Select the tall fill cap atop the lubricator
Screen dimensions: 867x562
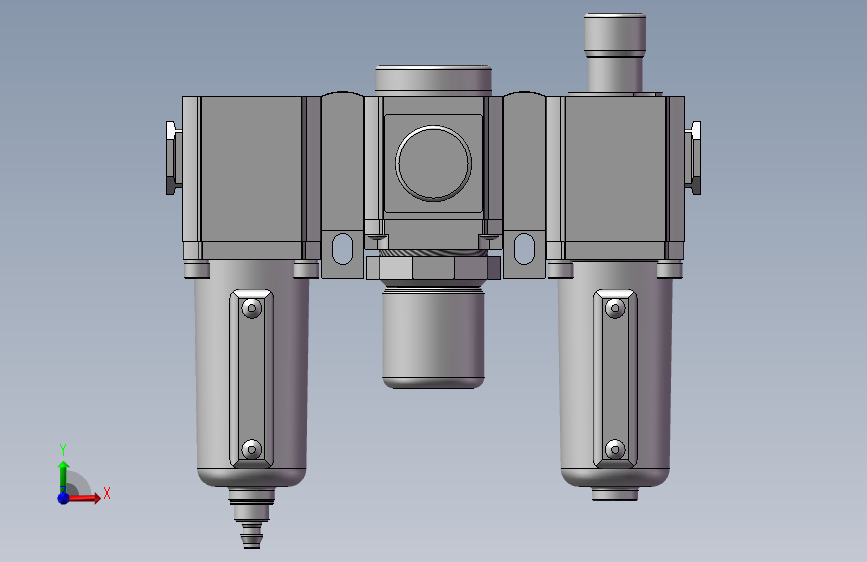pos(615,53)
